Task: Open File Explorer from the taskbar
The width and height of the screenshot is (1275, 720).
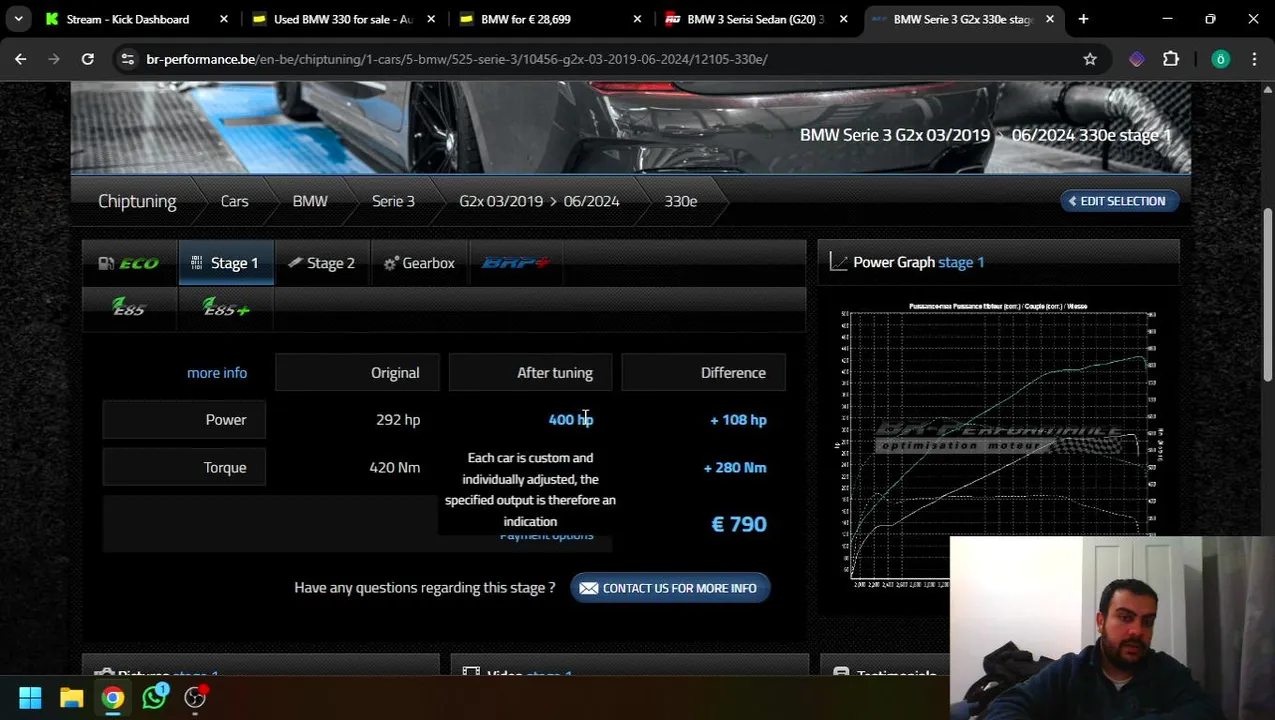Action: click(x=71, y=697)
